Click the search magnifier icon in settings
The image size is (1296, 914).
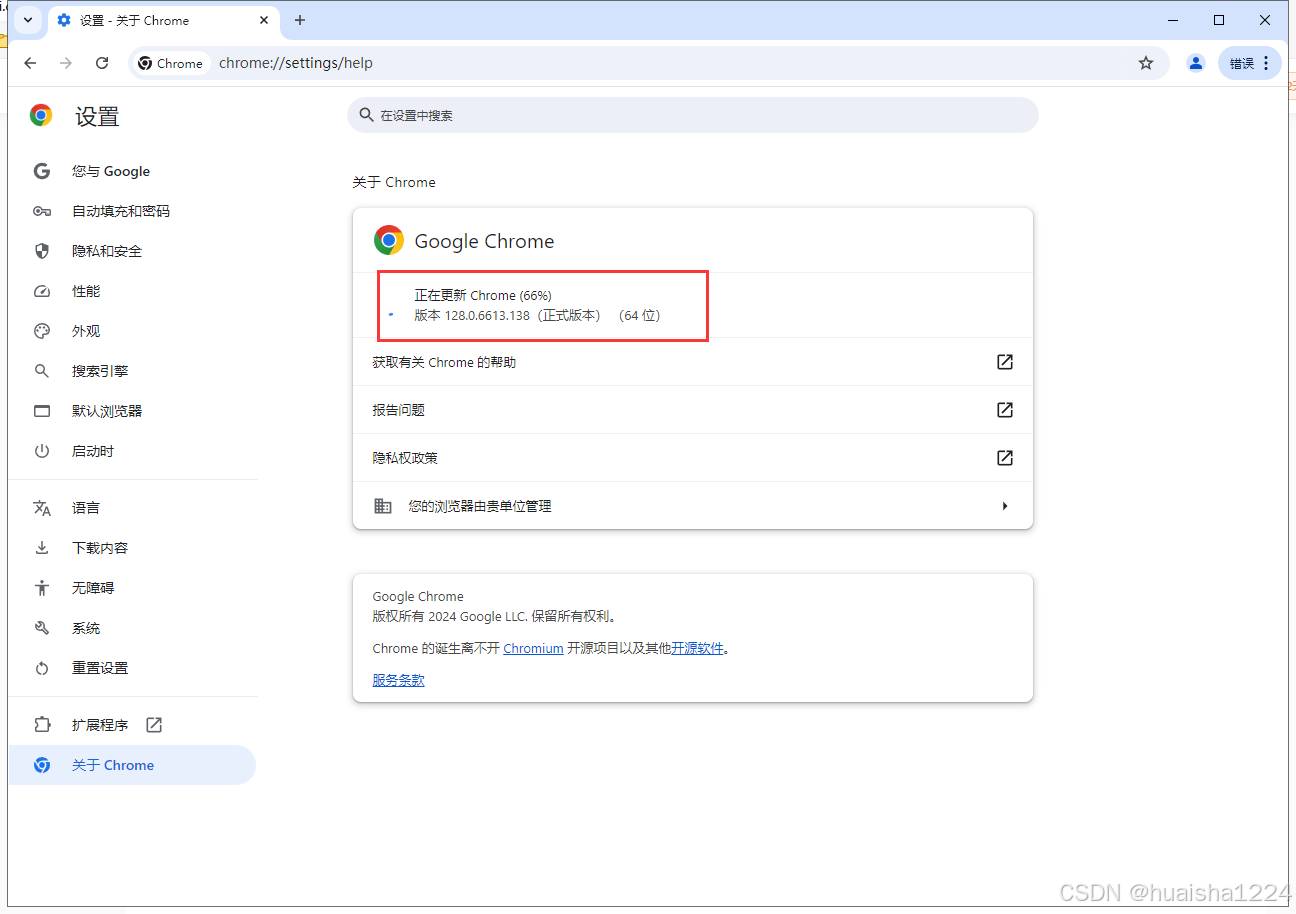[366, 115]
